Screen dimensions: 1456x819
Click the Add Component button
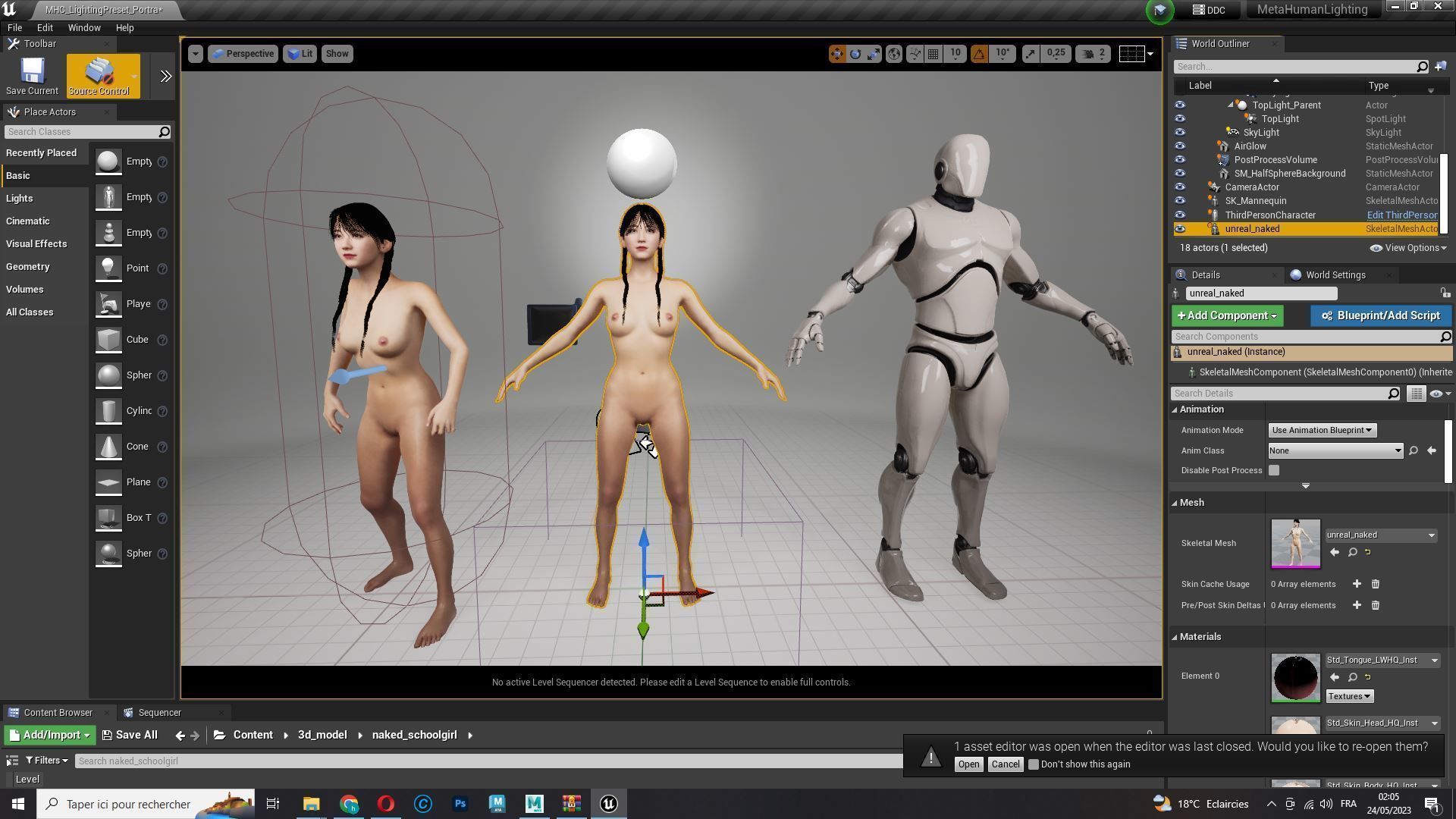tap(1226, 315)
